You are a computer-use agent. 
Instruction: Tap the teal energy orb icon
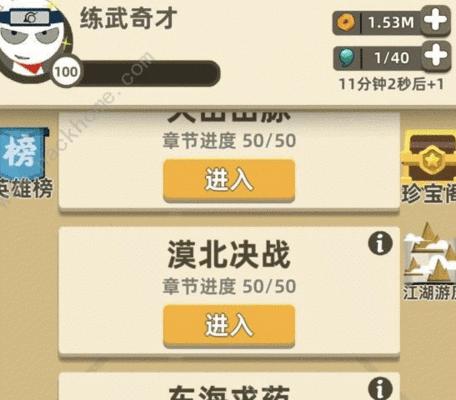point(346,57)
